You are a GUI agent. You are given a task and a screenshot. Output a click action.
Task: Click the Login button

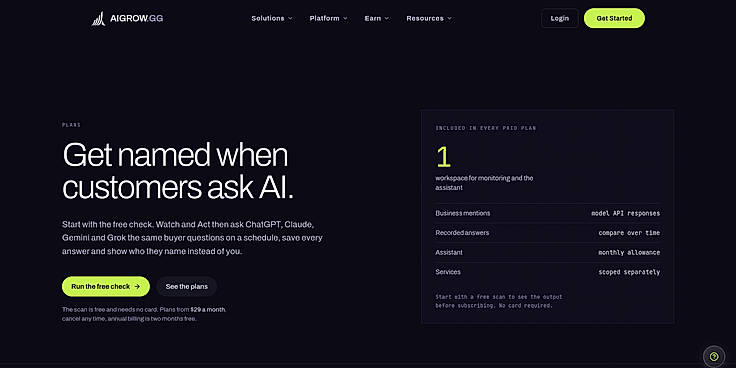(560, 18)
